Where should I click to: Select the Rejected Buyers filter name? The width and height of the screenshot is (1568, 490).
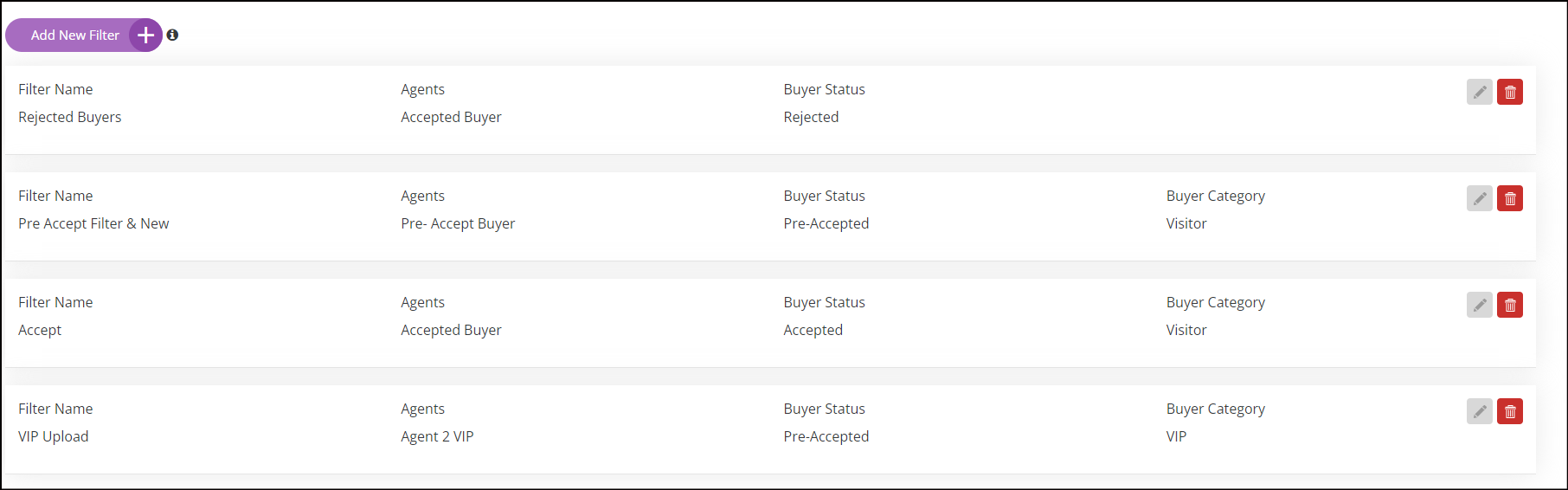(x=70, y=117)
